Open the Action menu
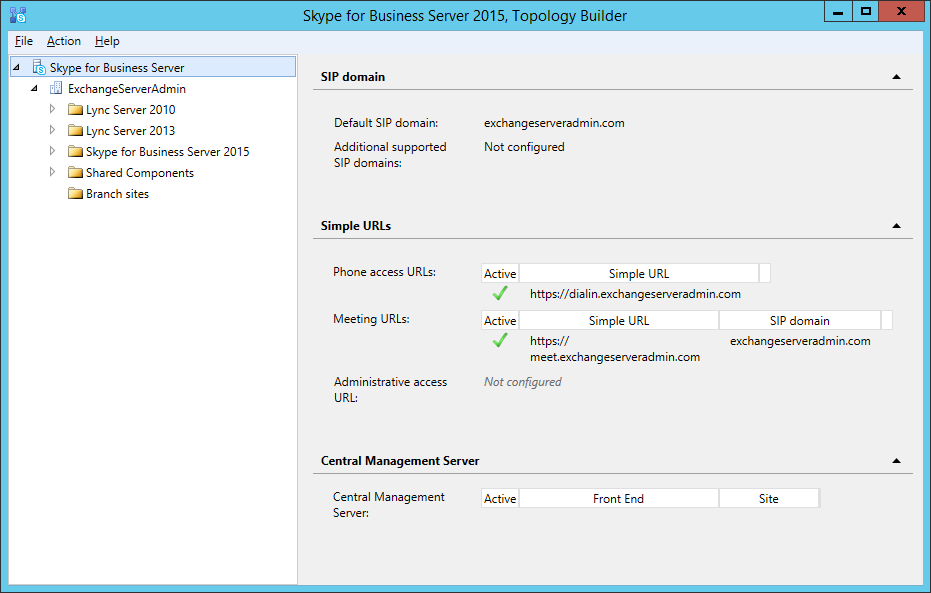This screenshot has height=593, width=931. click(64, 41)
